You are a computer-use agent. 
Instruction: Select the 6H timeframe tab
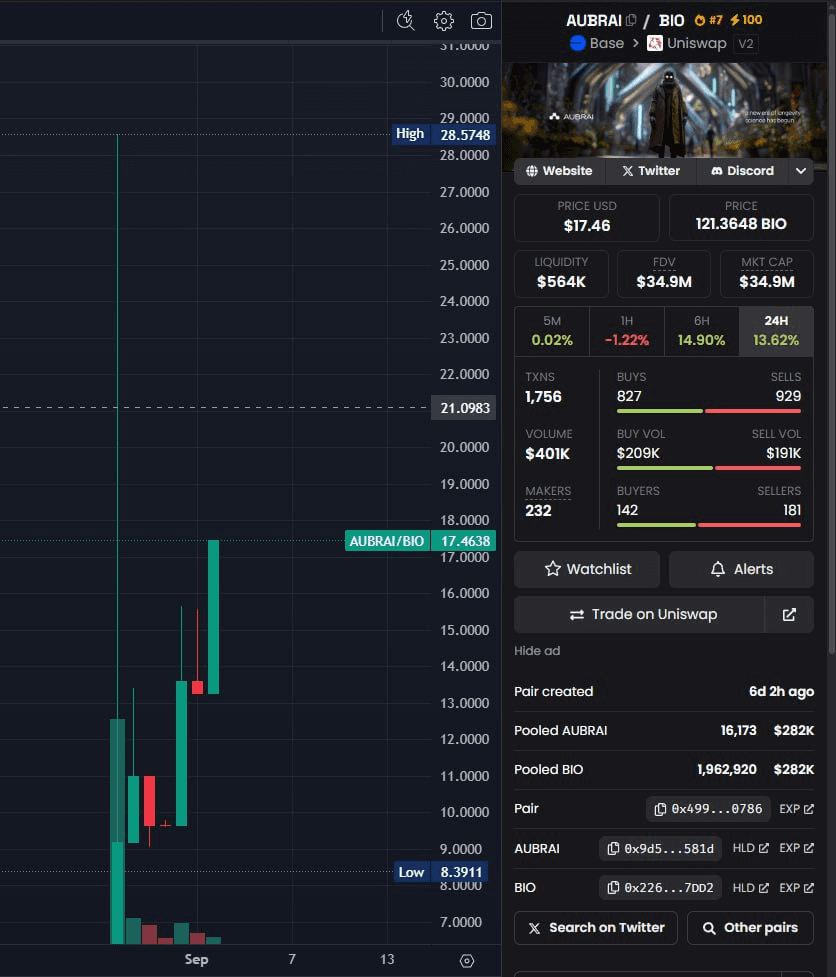pyautogui.click(x=701, y=331)
